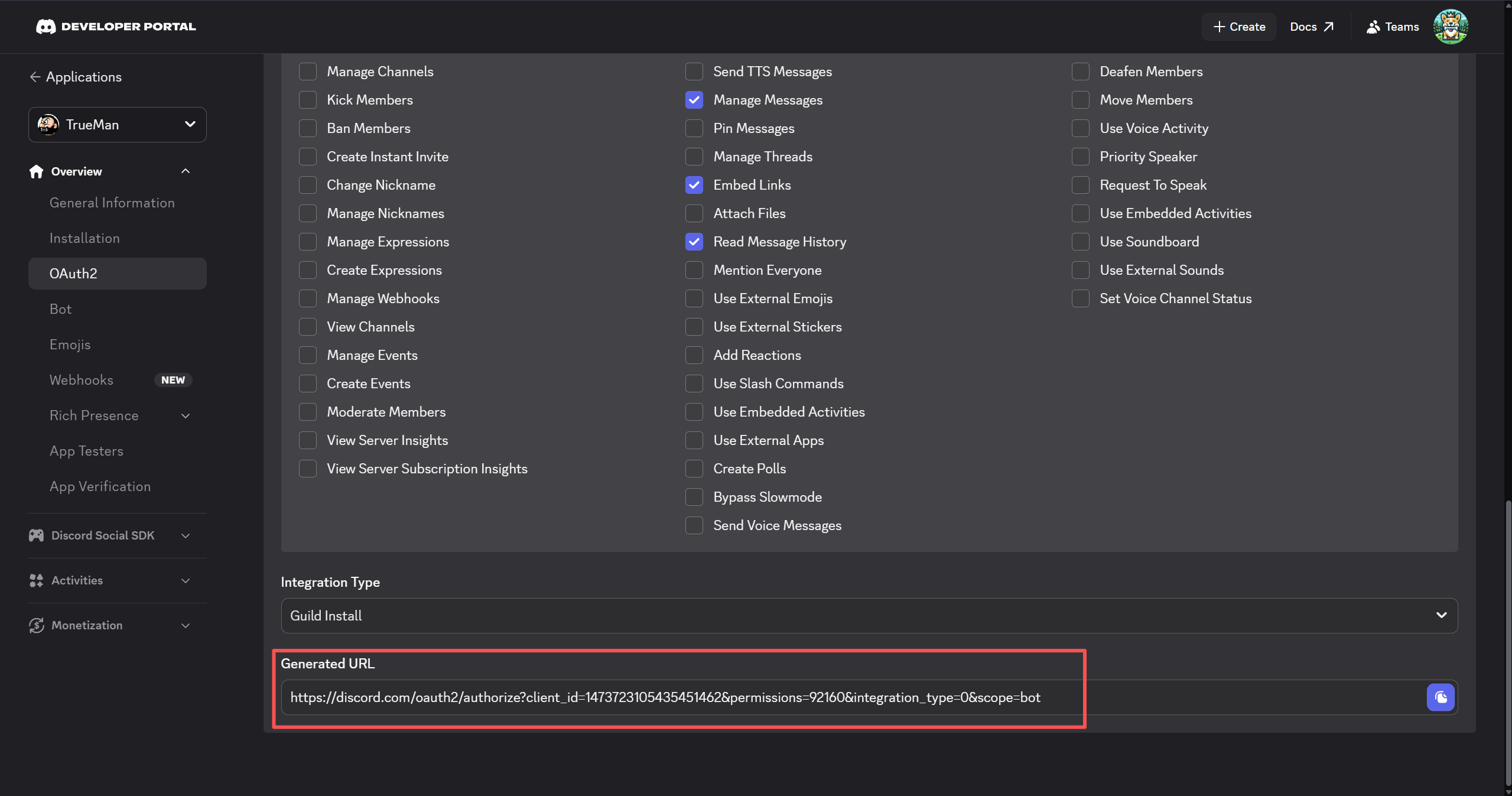The image size is (1512, 796).
Task: Click the Overview home icon
Action: point(37,171)
